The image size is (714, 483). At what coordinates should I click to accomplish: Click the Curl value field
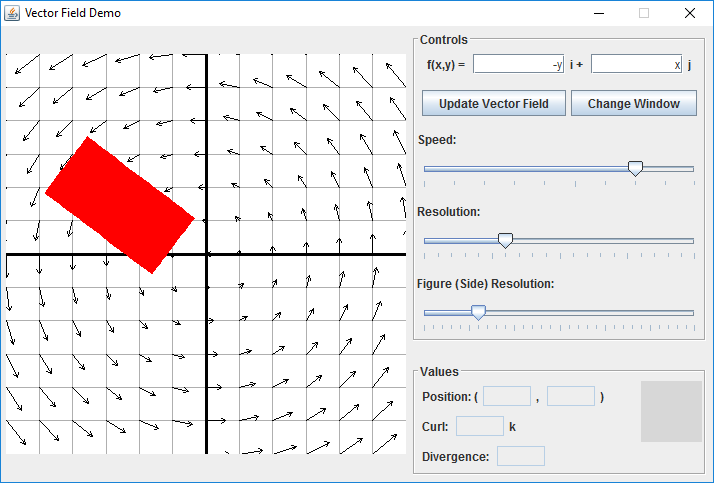pos(480,426)
